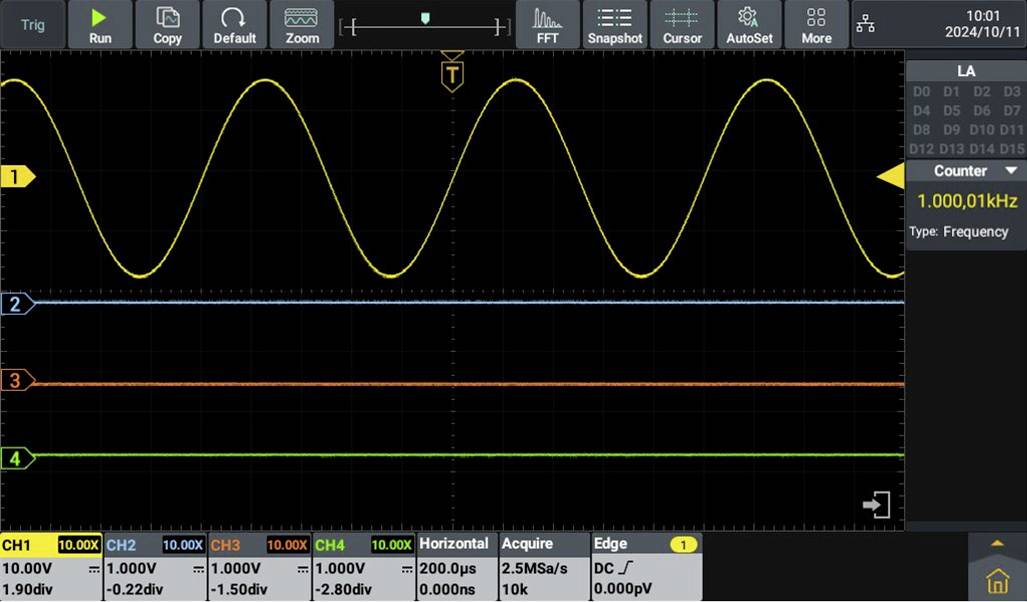Copy the current screen with the Copy icon
This screenshot has width=1027, height=602.
point(166,25)
